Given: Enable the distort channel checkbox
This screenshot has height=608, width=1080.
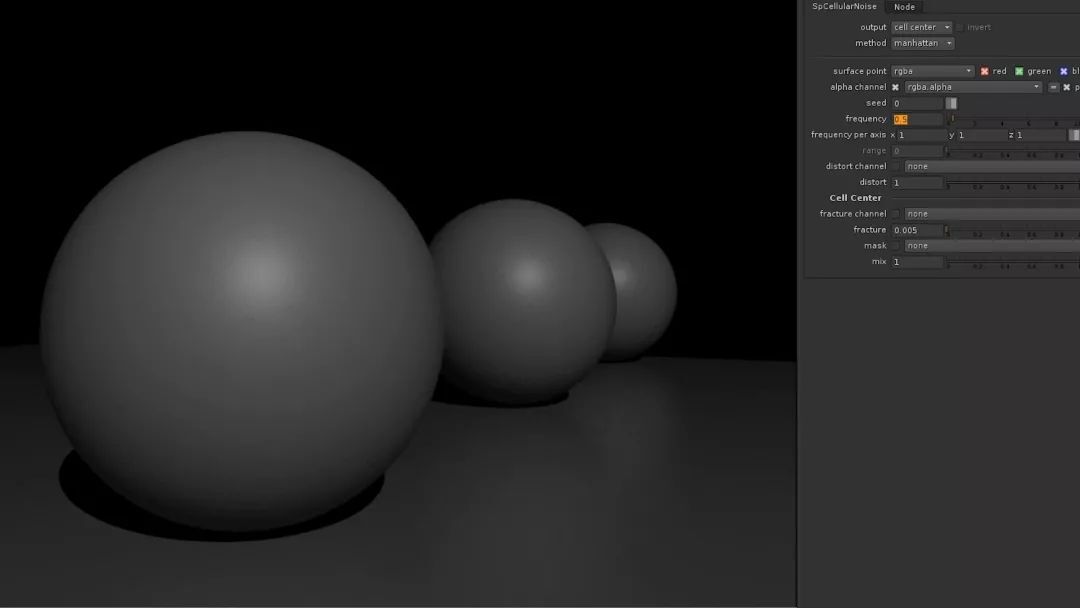Looking at the screenshot, I should click(x=896, y=166).
